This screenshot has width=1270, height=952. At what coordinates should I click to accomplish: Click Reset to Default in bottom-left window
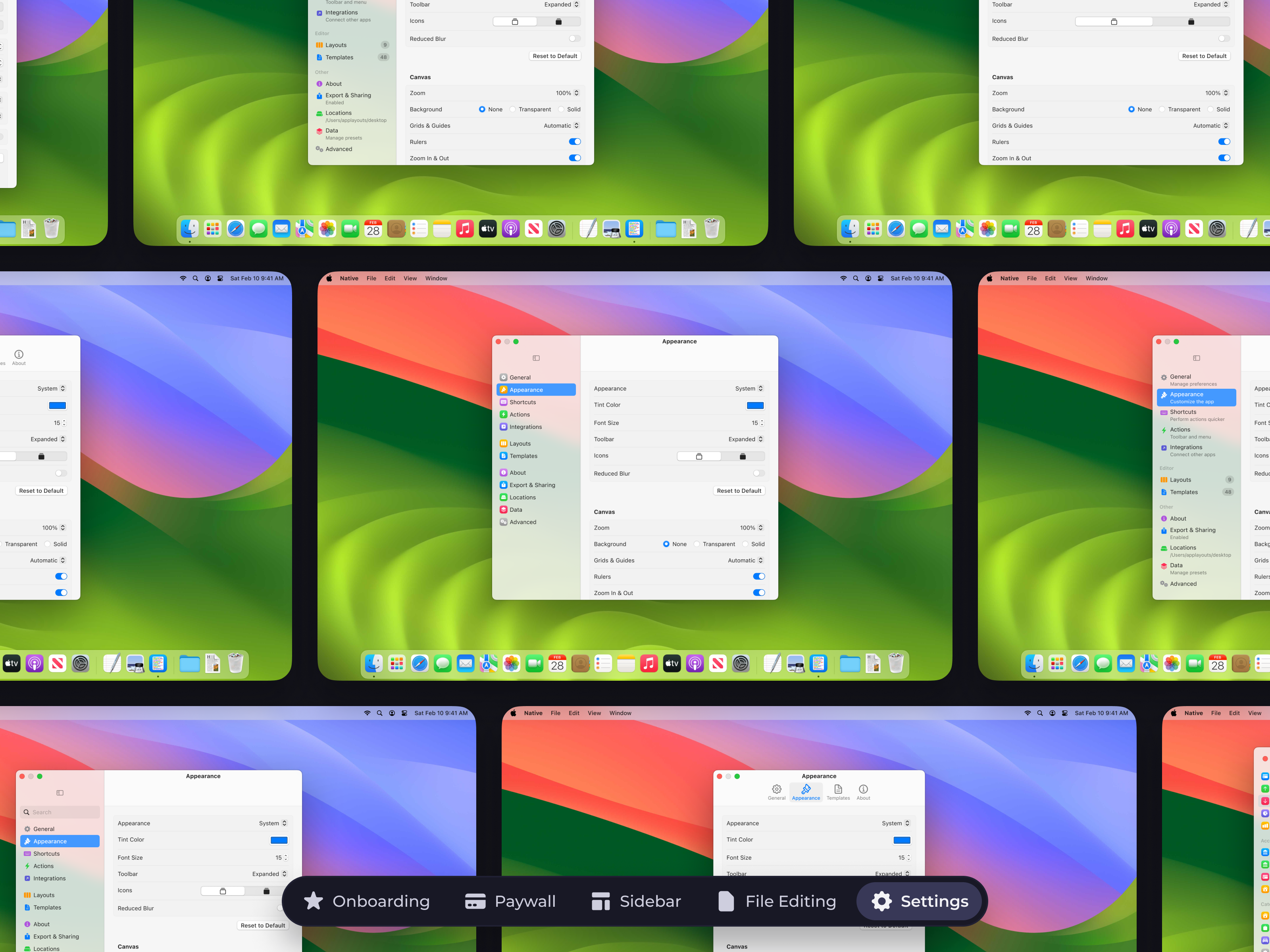point(262,925)
